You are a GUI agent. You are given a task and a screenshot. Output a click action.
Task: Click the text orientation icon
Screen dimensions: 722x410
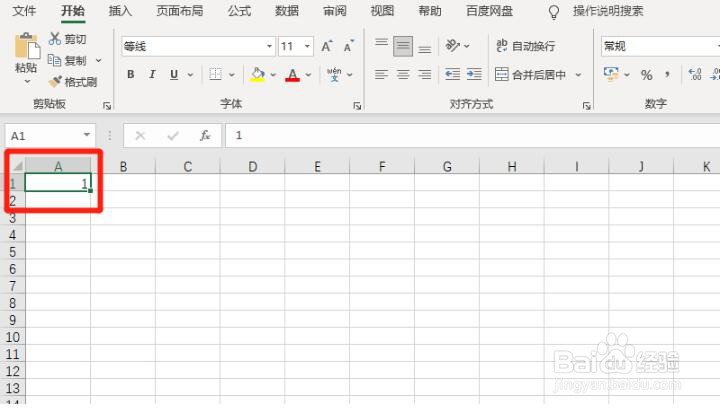coord(453,46)
